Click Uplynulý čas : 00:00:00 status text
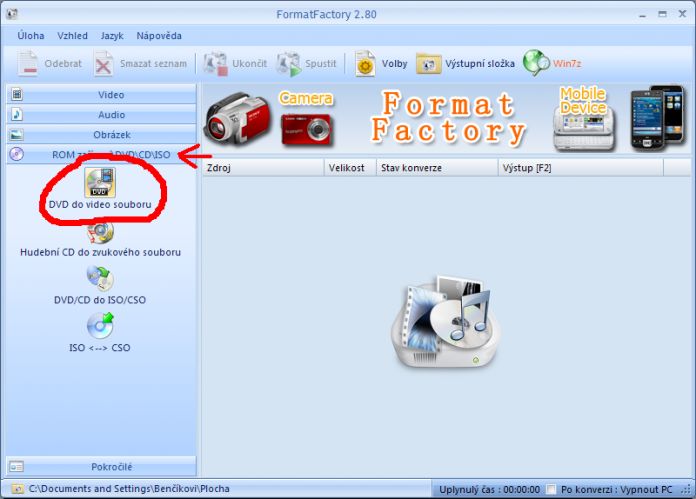Screen dimensions: 696x499 (x=490, y=489)
